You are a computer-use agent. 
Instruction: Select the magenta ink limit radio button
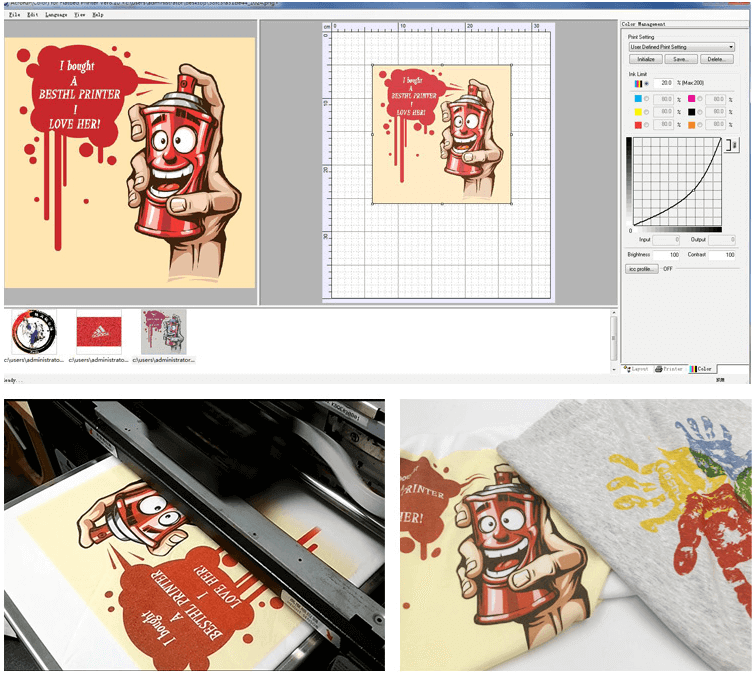700,99
